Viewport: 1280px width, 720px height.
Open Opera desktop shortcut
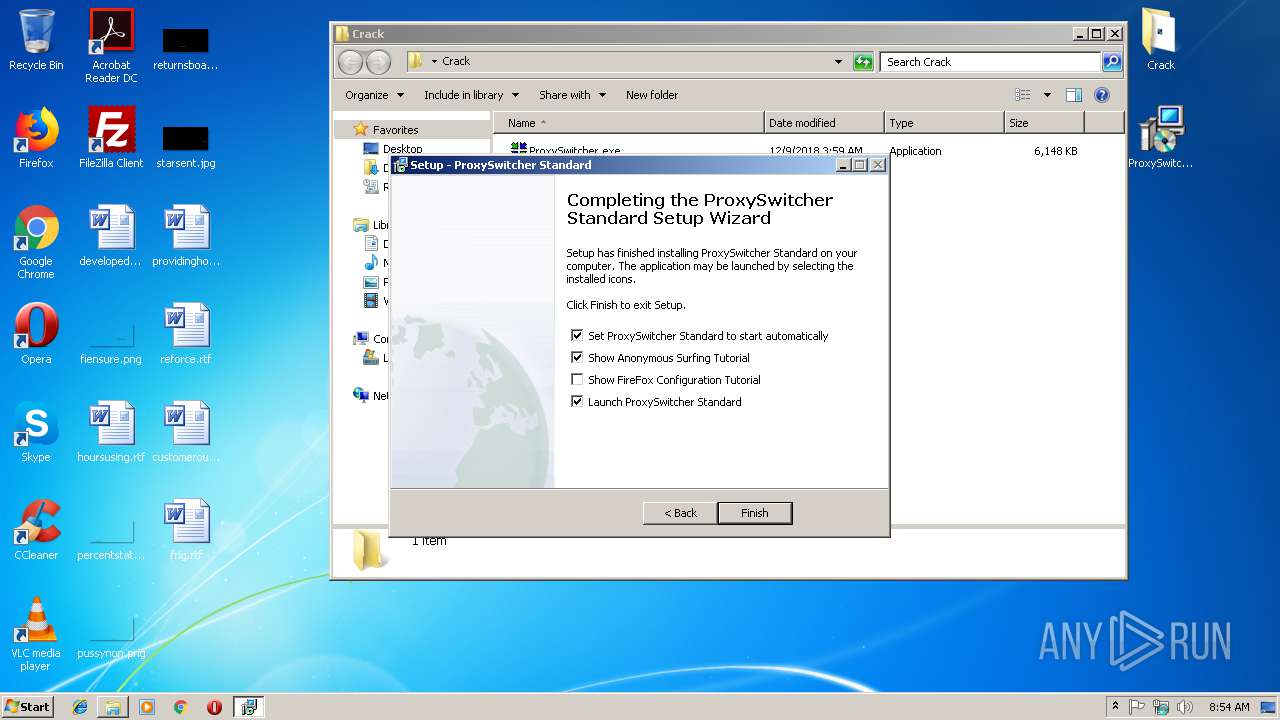pyautogui.click(x=36, y=334)
